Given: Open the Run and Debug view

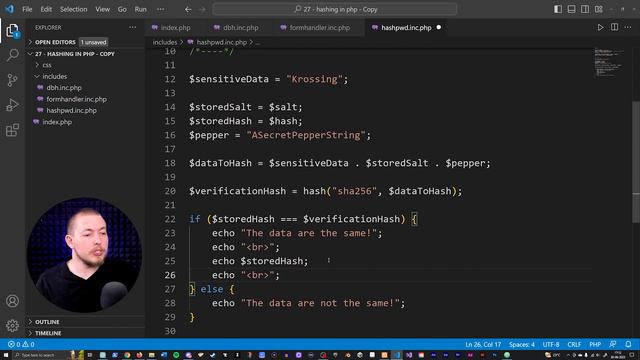Looking at the screenshot, I should pyautogui.click(x=12, y=105).
